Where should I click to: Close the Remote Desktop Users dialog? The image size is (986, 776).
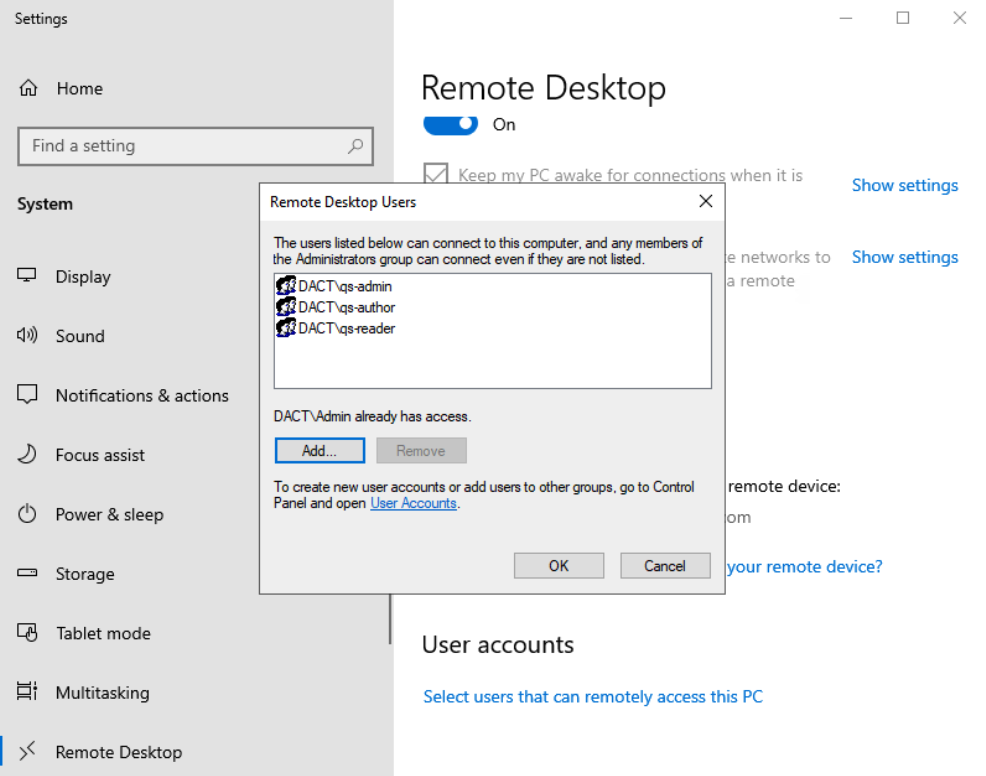click(x=706, y=201)
